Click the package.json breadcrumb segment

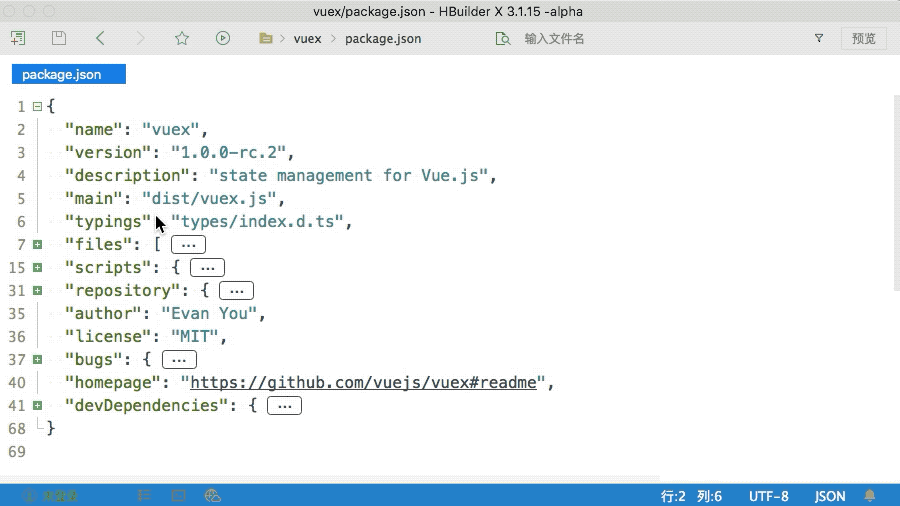pyautogui.click(x=383, y=38)
